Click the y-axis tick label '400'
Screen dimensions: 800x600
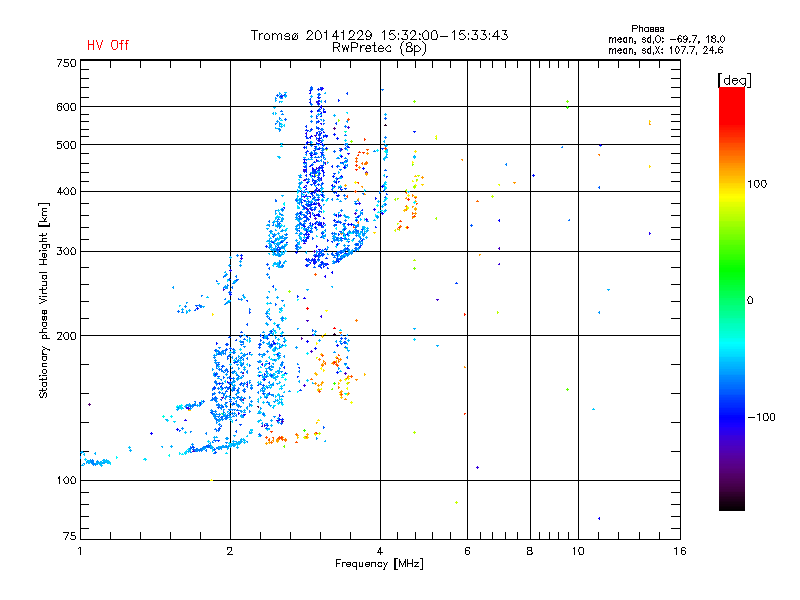click(x=66, y=191)
